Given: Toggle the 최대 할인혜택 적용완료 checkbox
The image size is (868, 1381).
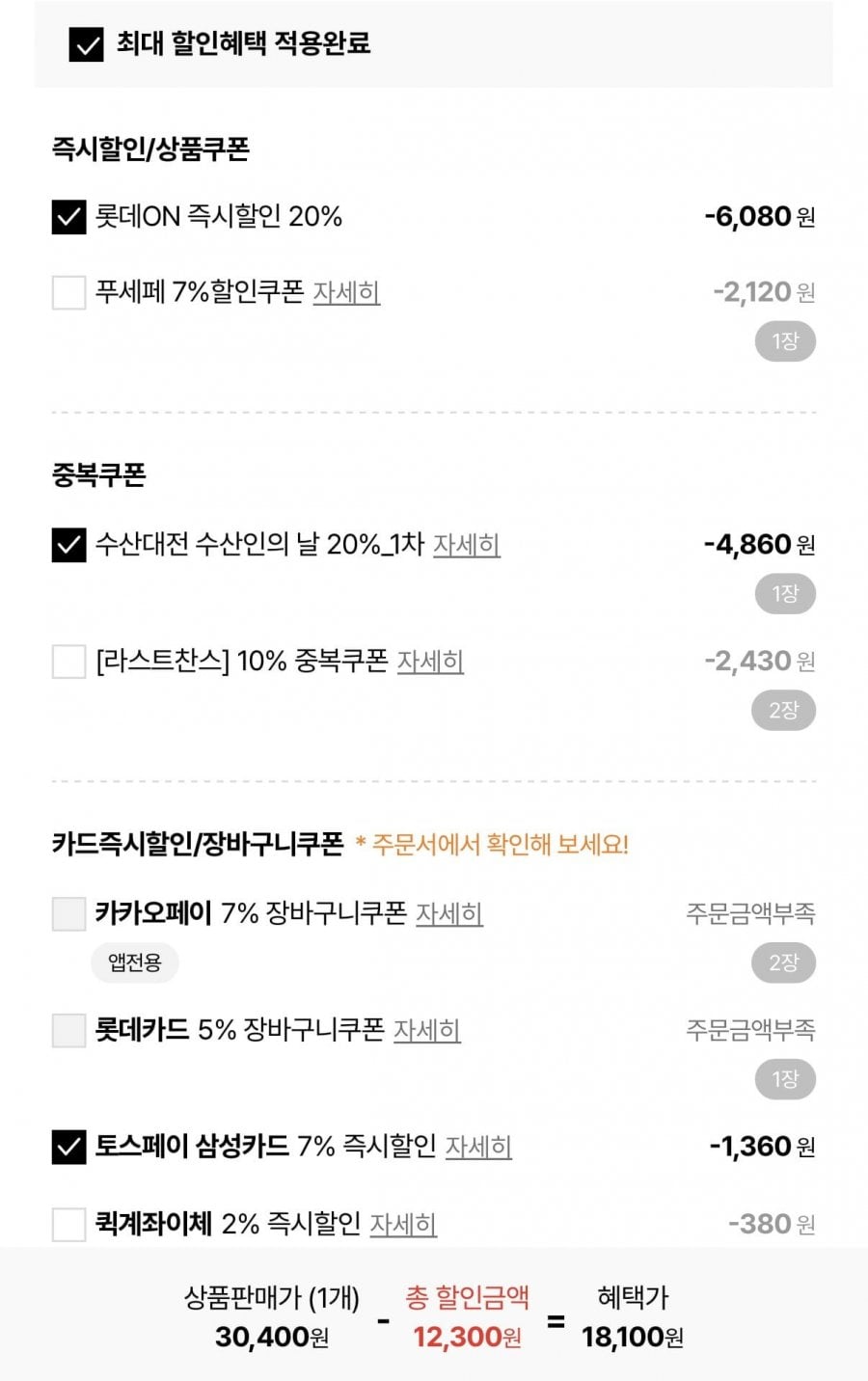Looking at the screenshot, I should coord(87,44).
